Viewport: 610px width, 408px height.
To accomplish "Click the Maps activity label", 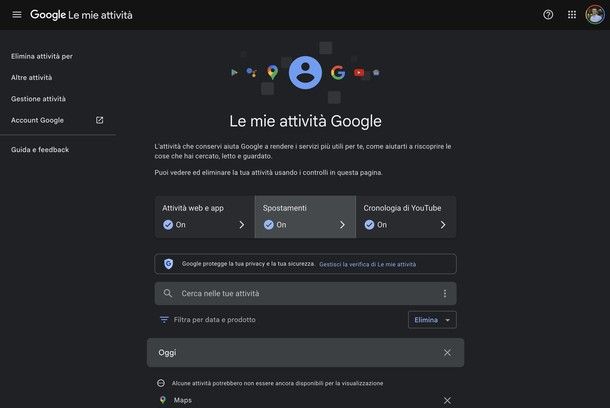I will point(183,400).
